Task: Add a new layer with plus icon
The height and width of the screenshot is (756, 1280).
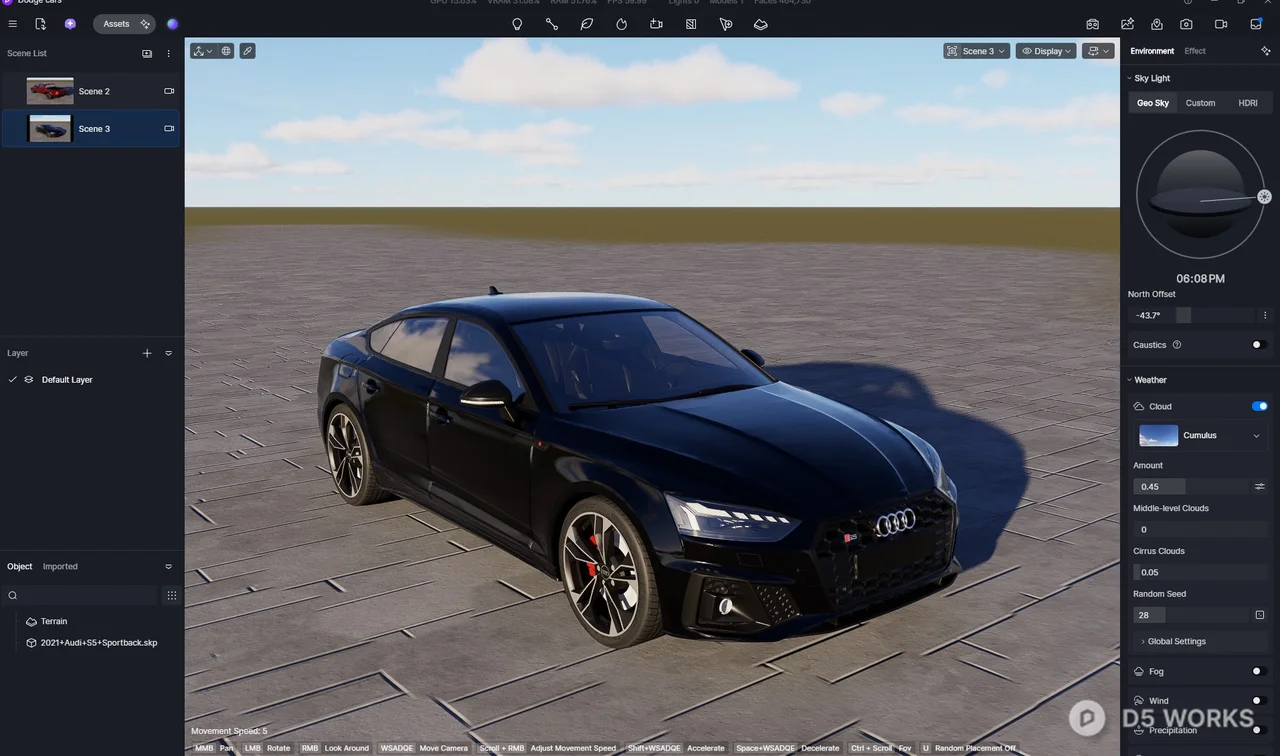Action: pyautogui.click(x=147, y=353)
